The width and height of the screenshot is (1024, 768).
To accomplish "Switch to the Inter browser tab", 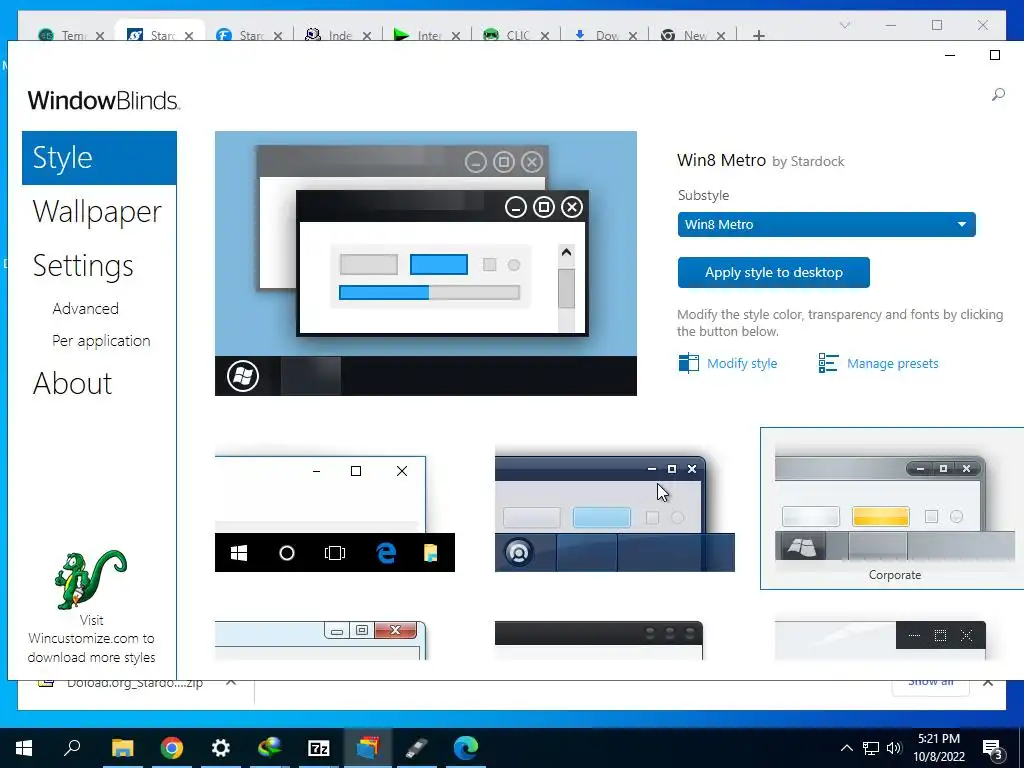I will [419, 35].
